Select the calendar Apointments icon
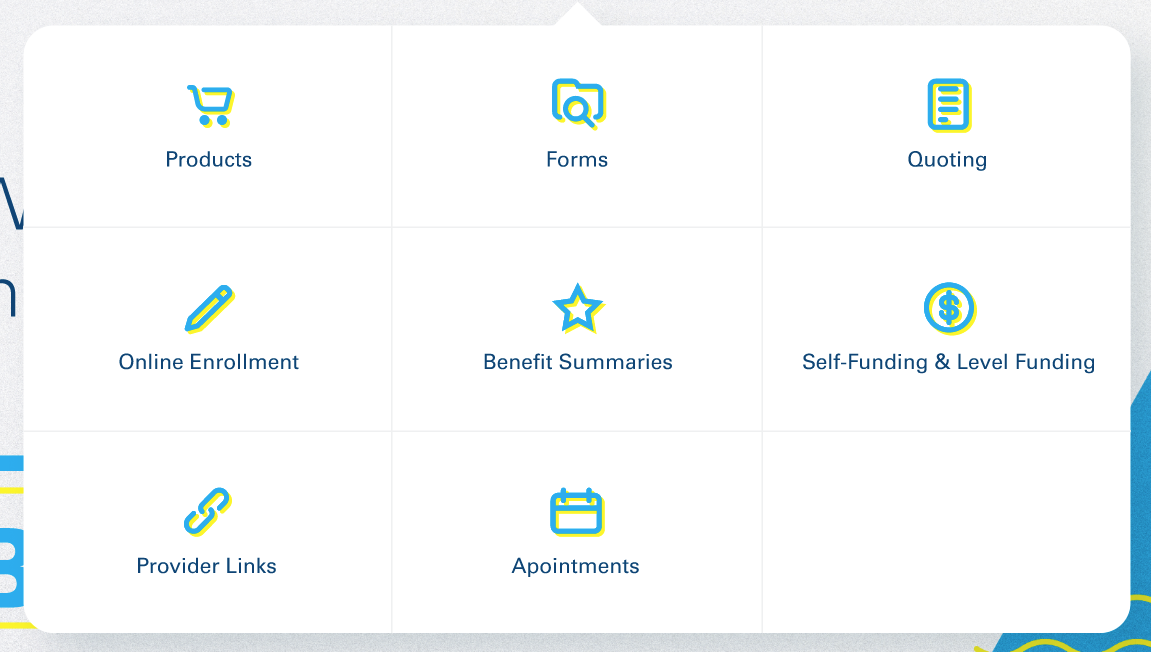This screenshot has width=1151, height=652. [x=577, y=512]
